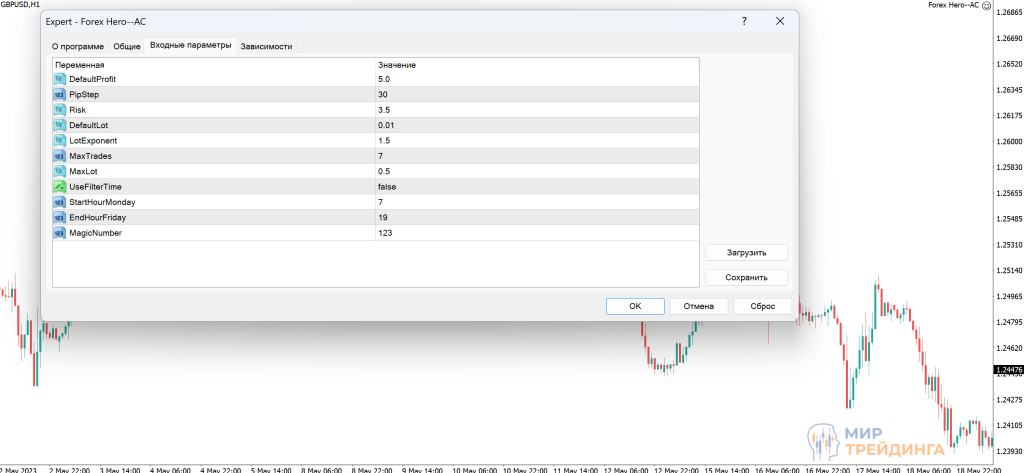Confirm settings with the OK button
Image resolution: width=1024 pixels, height=473 pixels.
(634, 306)
